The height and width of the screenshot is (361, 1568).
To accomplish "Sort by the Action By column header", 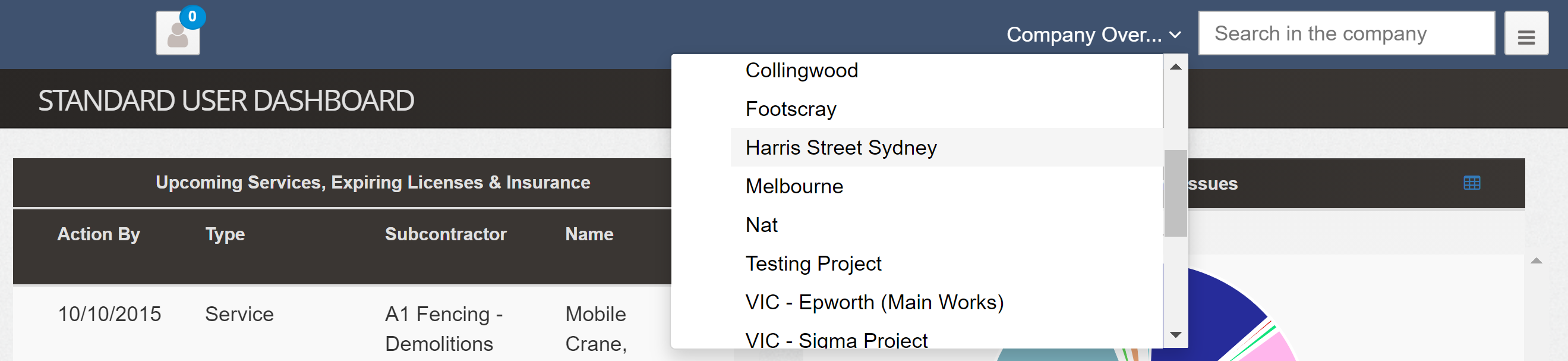I will 99,234.
